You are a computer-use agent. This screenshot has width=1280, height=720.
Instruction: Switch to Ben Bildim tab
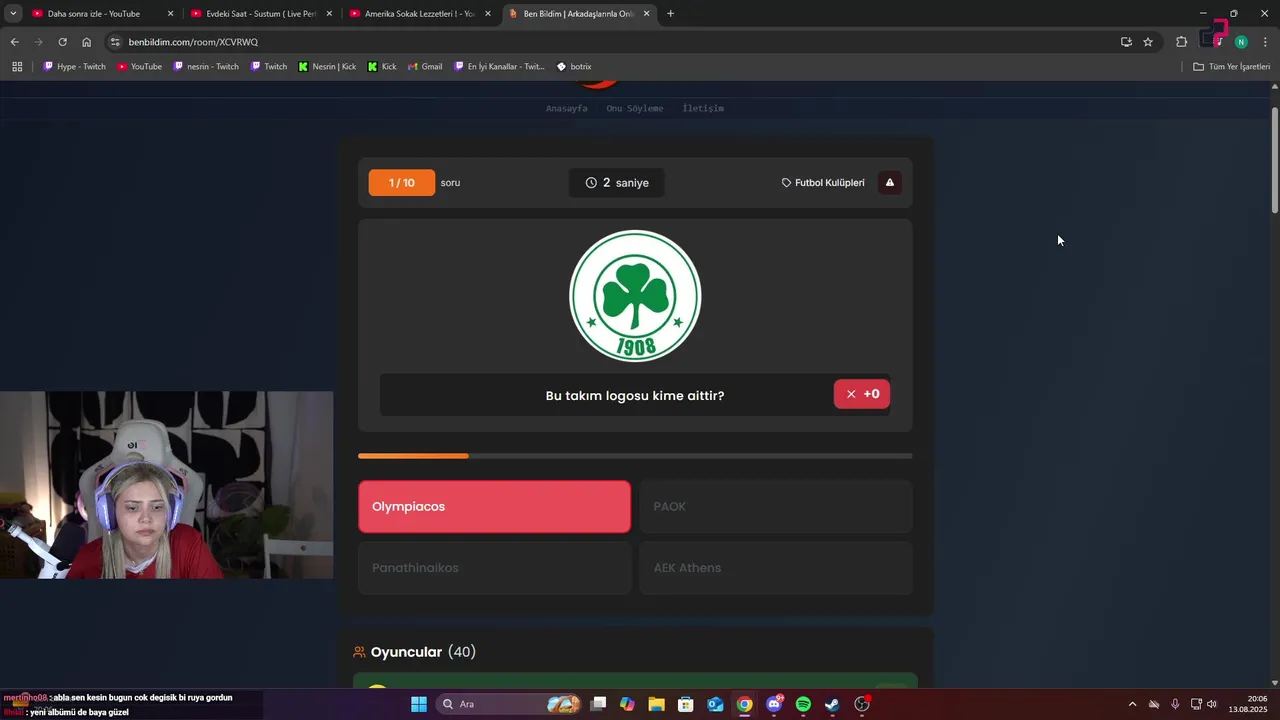[578, 14]
